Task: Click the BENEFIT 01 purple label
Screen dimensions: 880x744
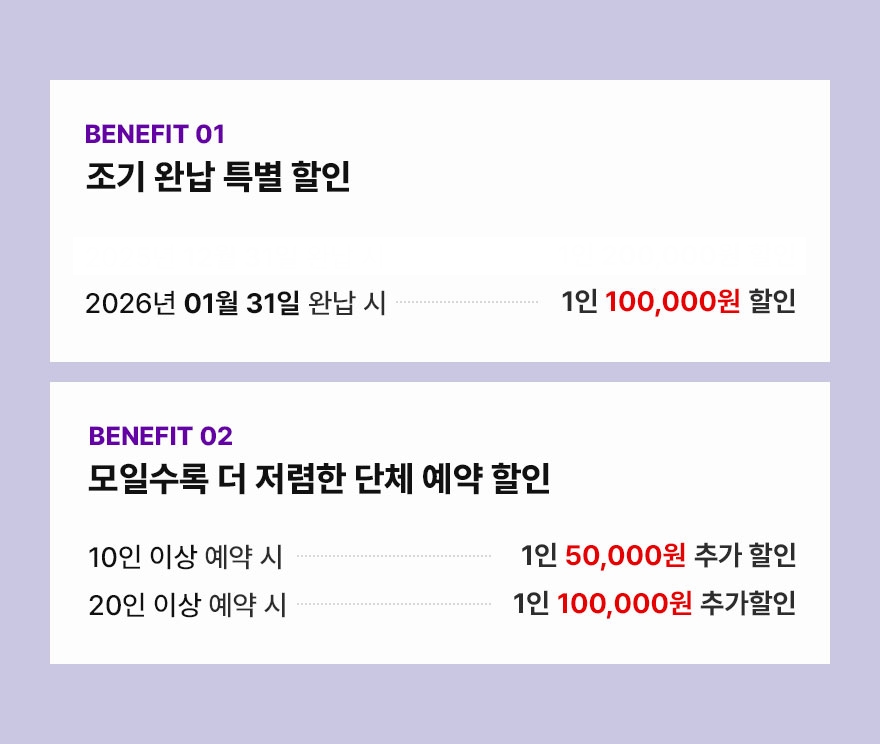Action: pyautogui.click(x=155, y=134)
